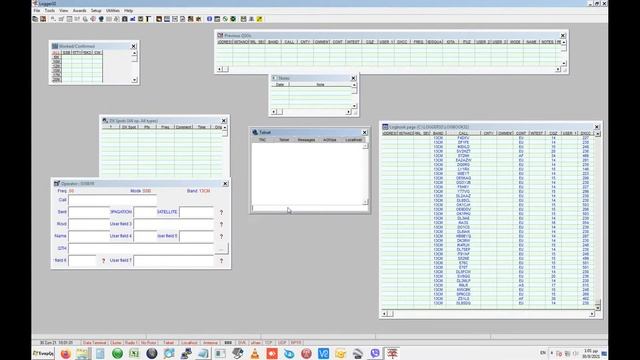This screenshot has height=360, width=640.
Task: Click the User field 3 input
Action: coord(173,224)
